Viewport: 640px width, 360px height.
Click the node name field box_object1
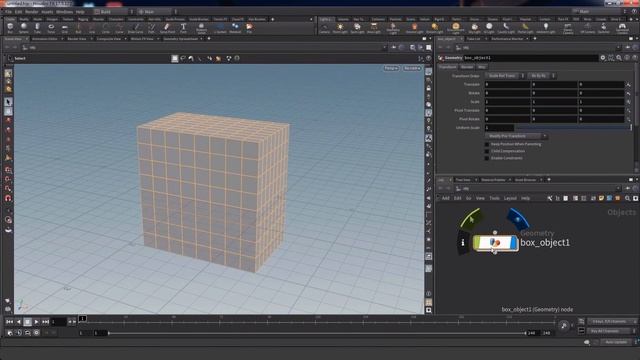point(530,58)
